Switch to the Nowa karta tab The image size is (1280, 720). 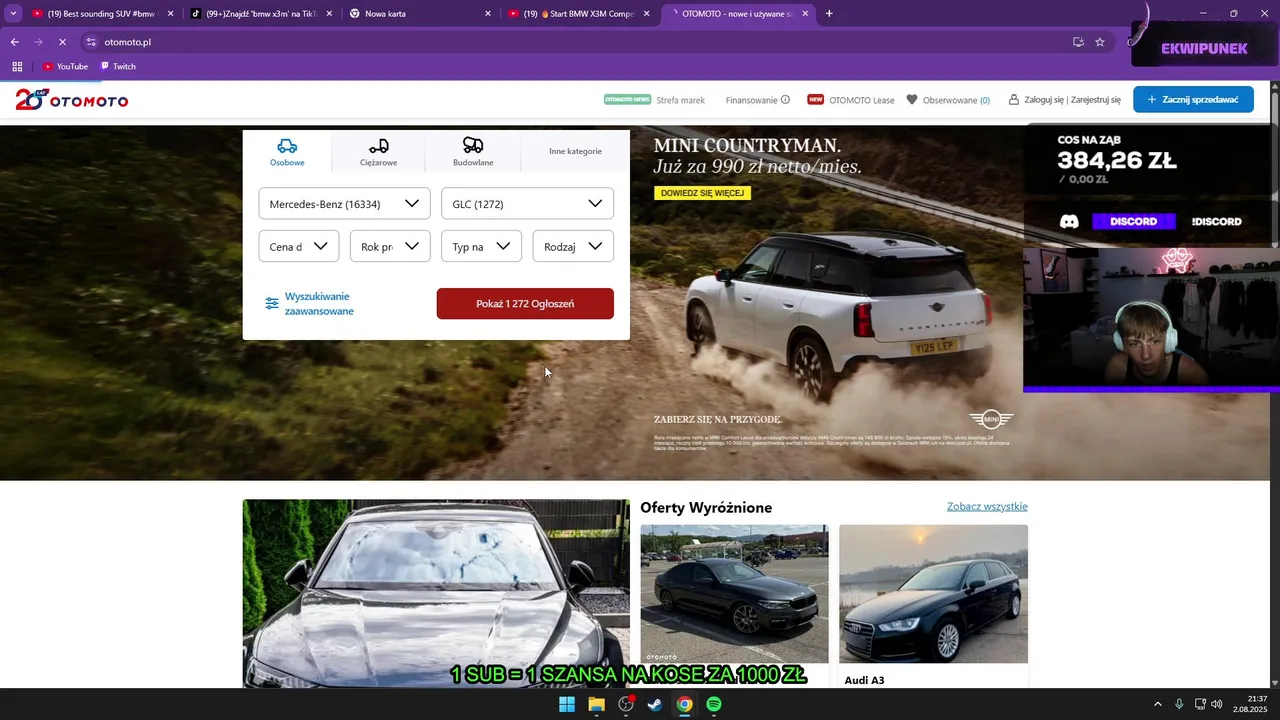point(418,14)
